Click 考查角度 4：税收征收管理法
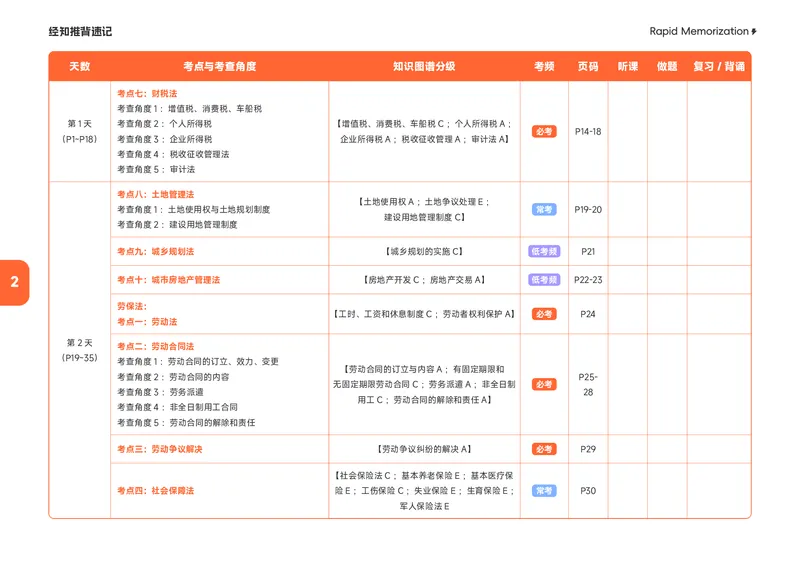800x566 pixels. (173, 154)
